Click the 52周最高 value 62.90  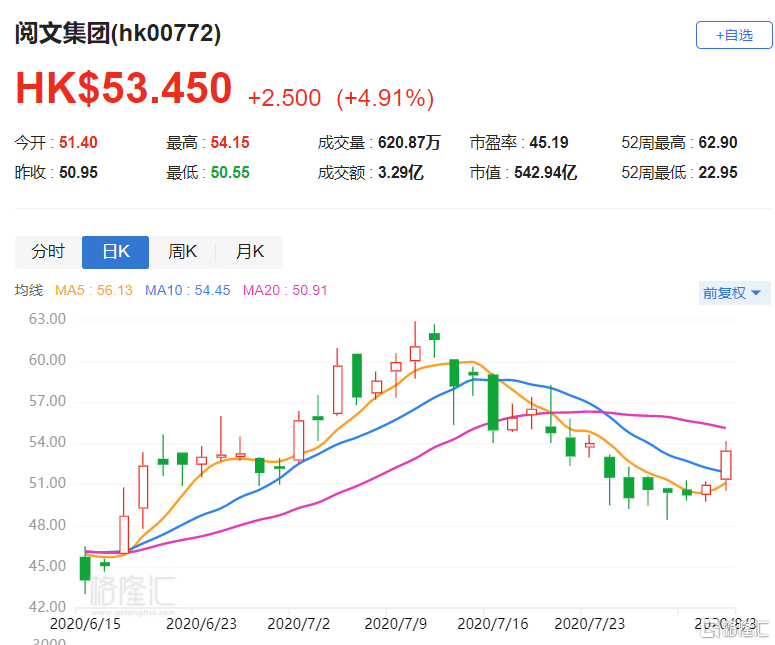pyautogui.click(x=718, y=143)
